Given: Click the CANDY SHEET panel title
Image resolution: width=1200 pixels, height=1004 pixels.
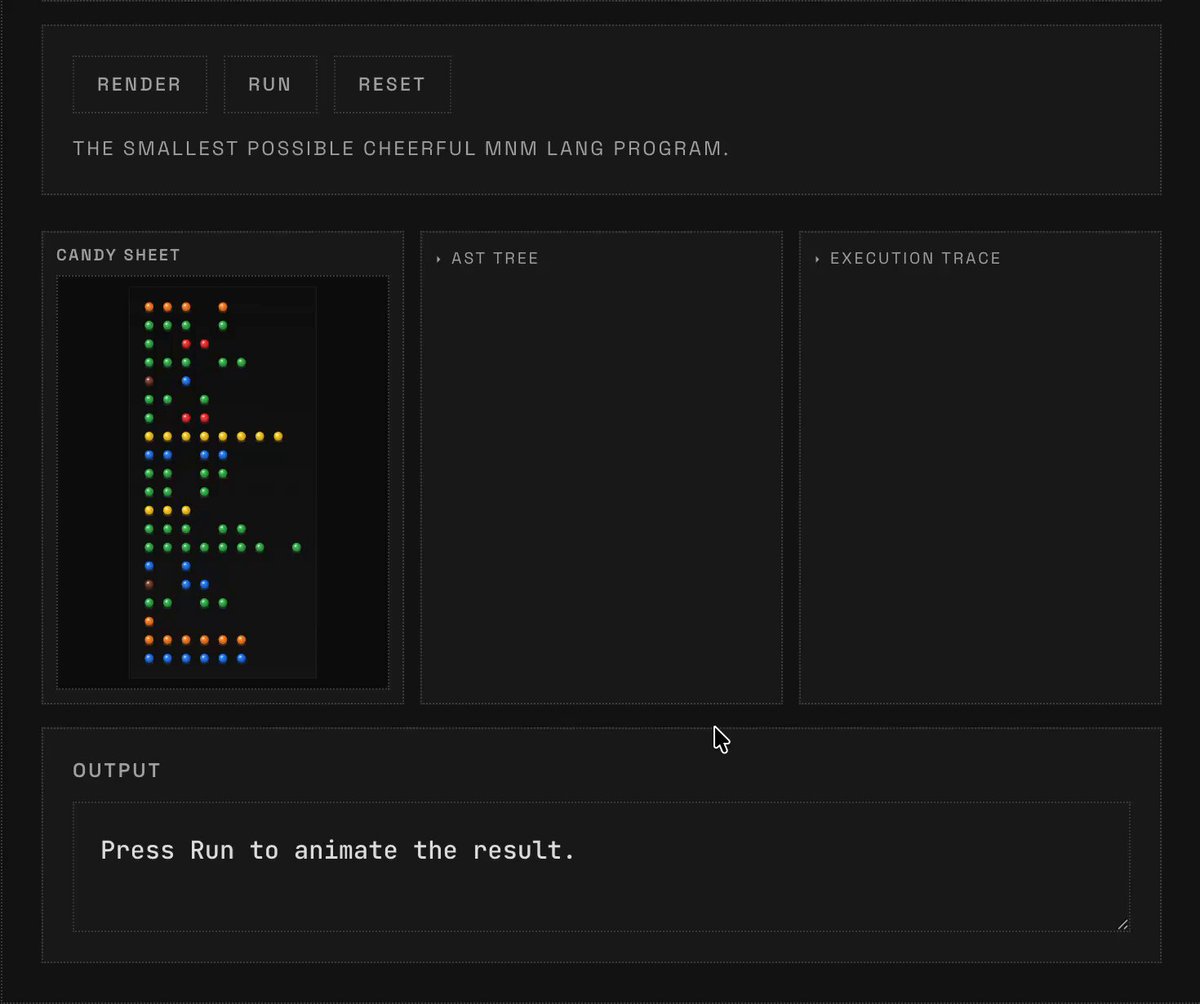Looking at the screenshot, I should click(x=118, y=255).
